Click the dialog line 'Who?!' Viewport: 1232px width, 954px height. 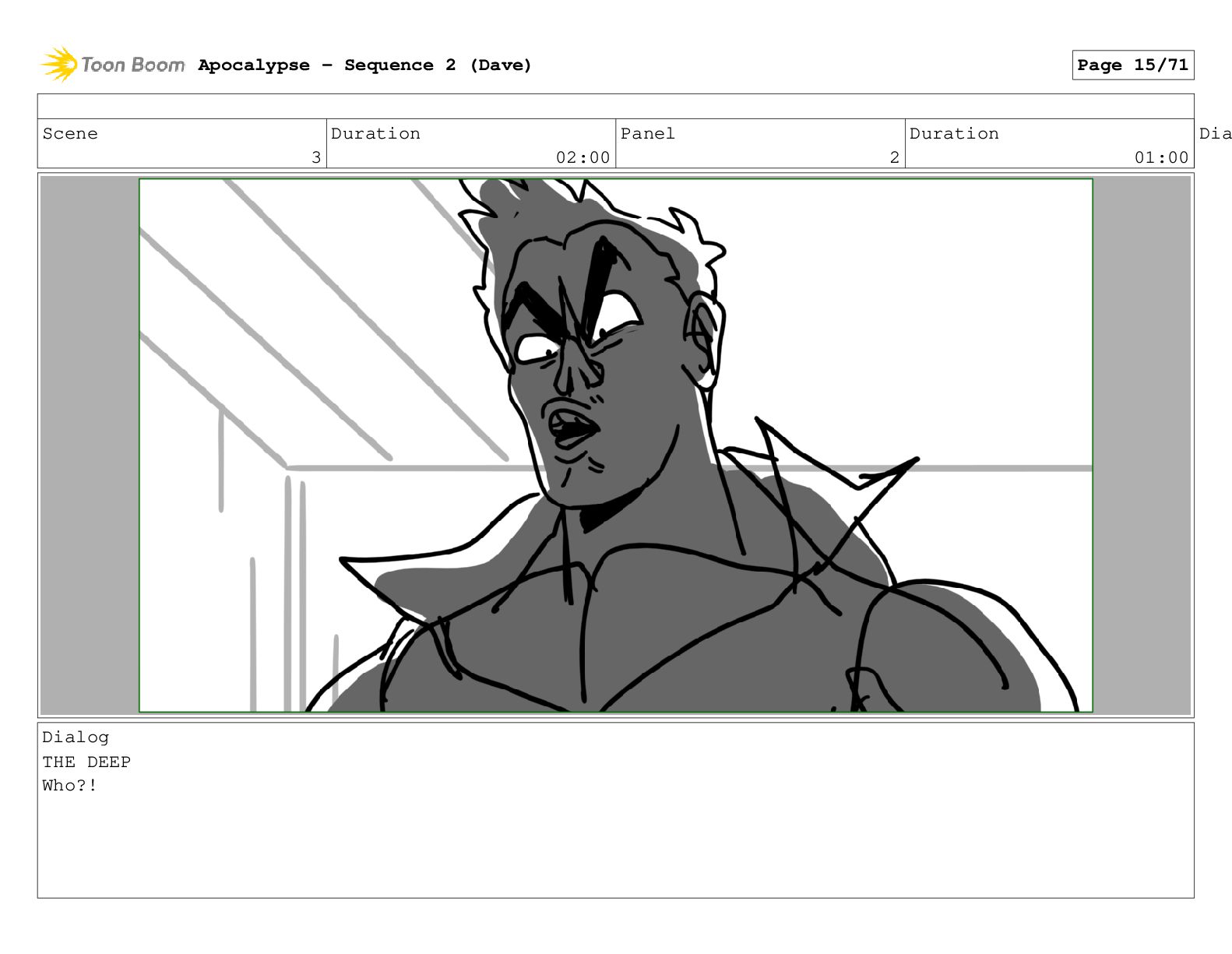70,786
